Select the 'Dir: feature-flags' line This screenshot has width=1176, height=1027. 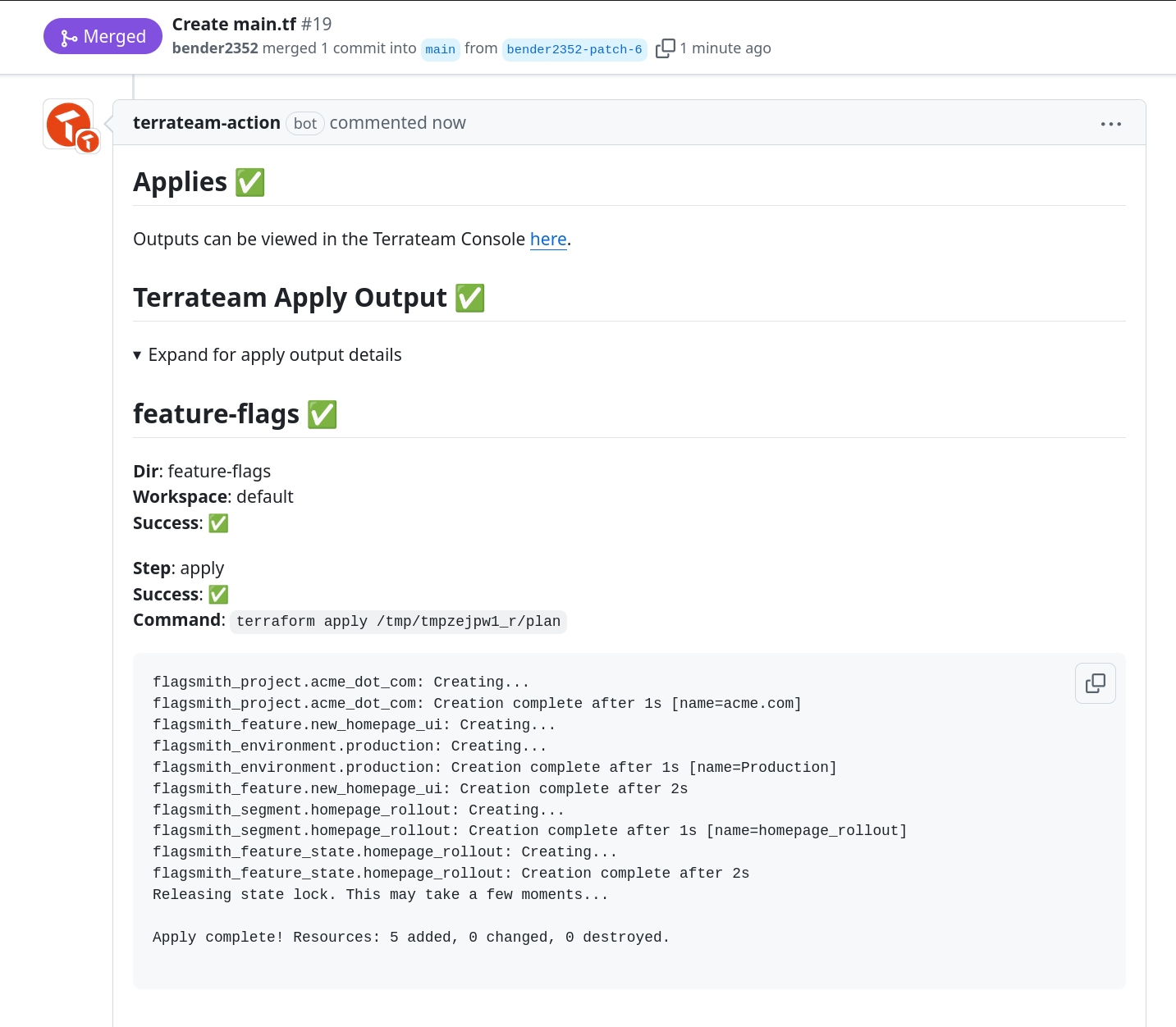point(202,471)
